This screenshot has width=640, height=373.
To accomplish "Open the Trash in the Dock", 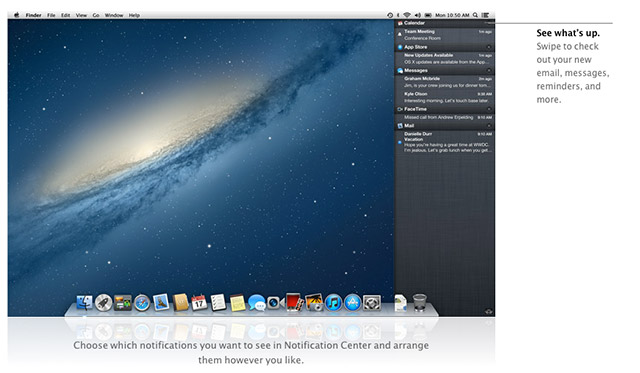I will click(419, 303).
